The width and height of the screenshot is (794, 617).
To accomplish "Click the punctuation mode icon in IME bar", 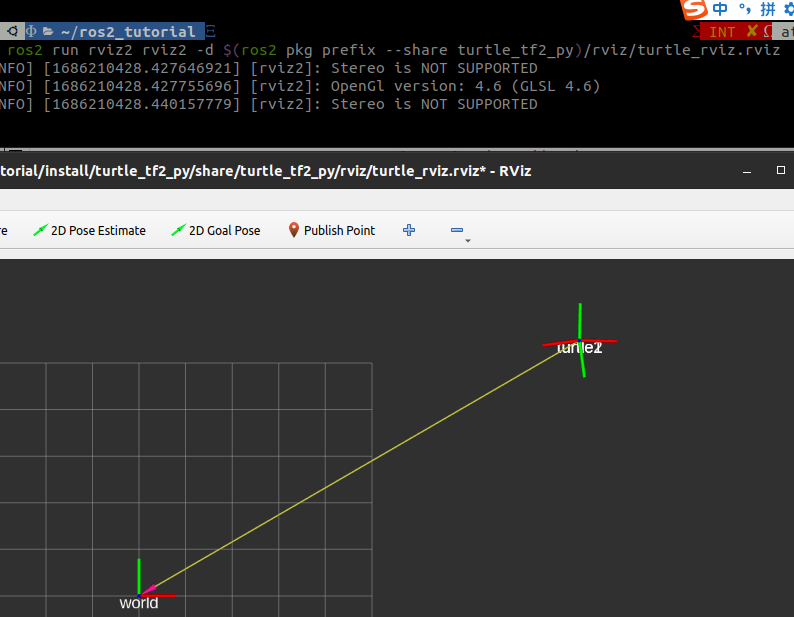I will 744,9.
